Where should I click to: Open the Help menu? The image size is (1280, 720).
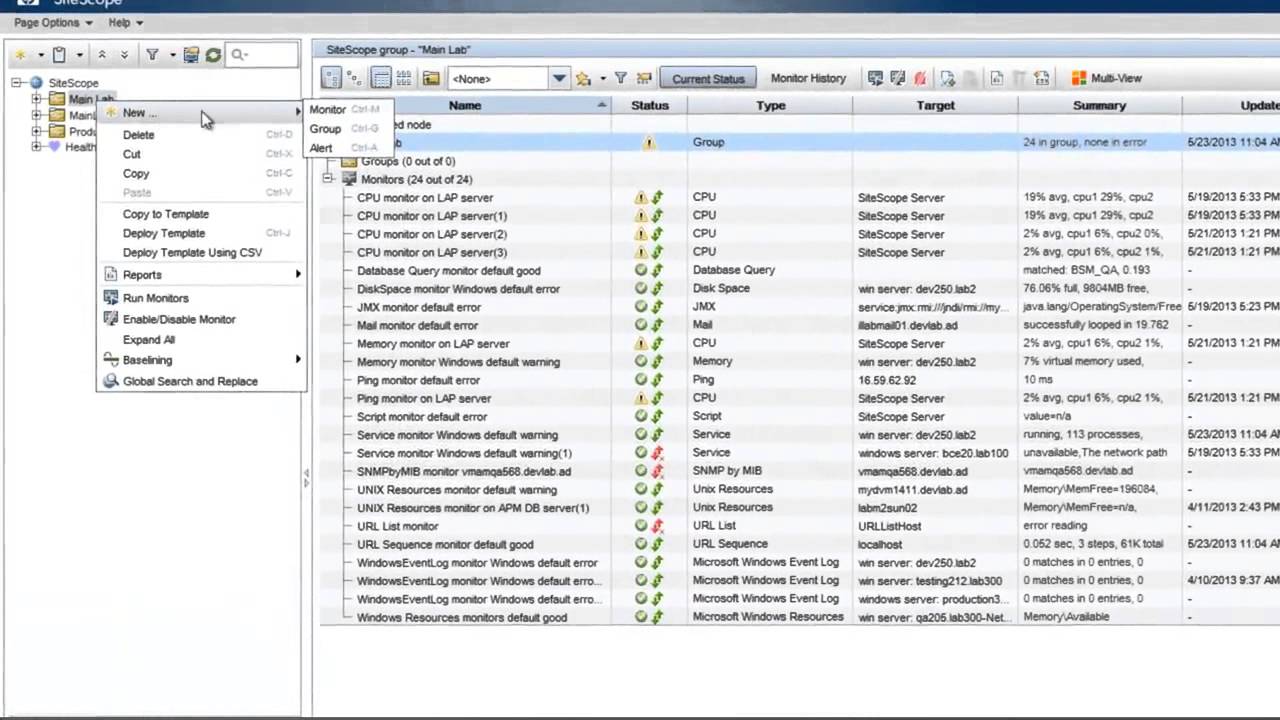(x=125, y=22)
